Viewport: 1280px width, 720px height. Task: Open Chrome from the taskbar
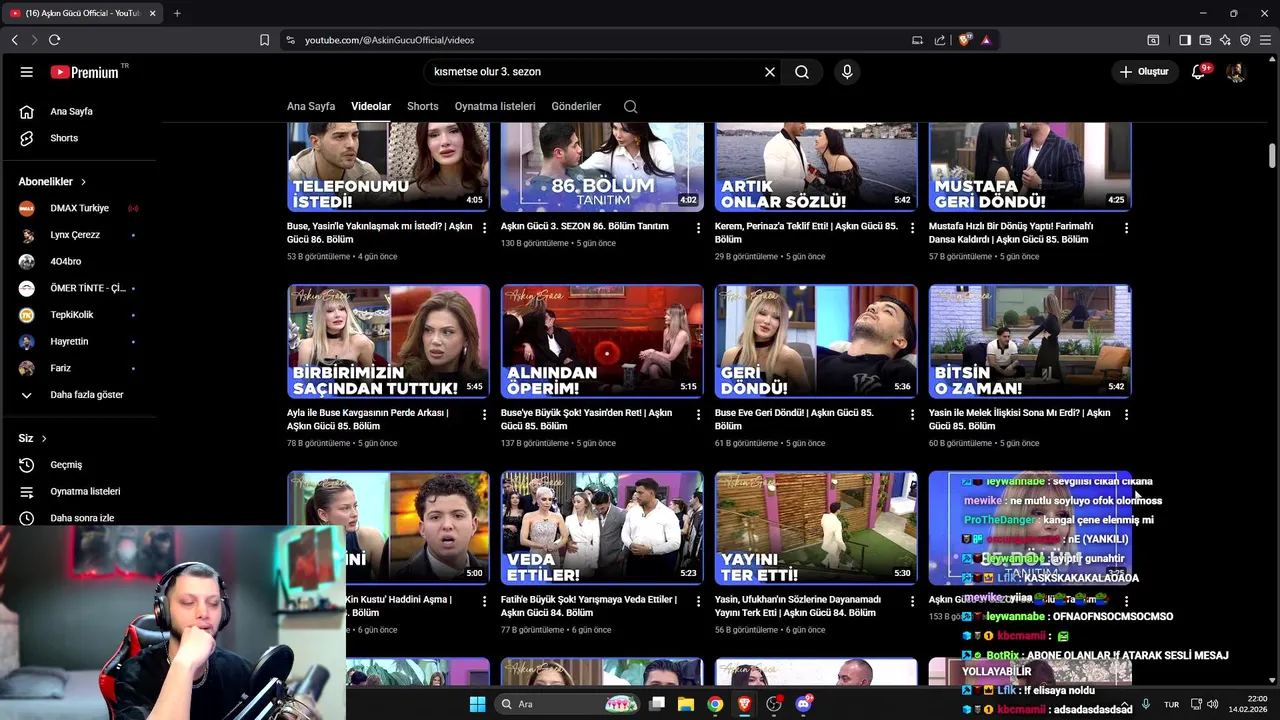715,704
